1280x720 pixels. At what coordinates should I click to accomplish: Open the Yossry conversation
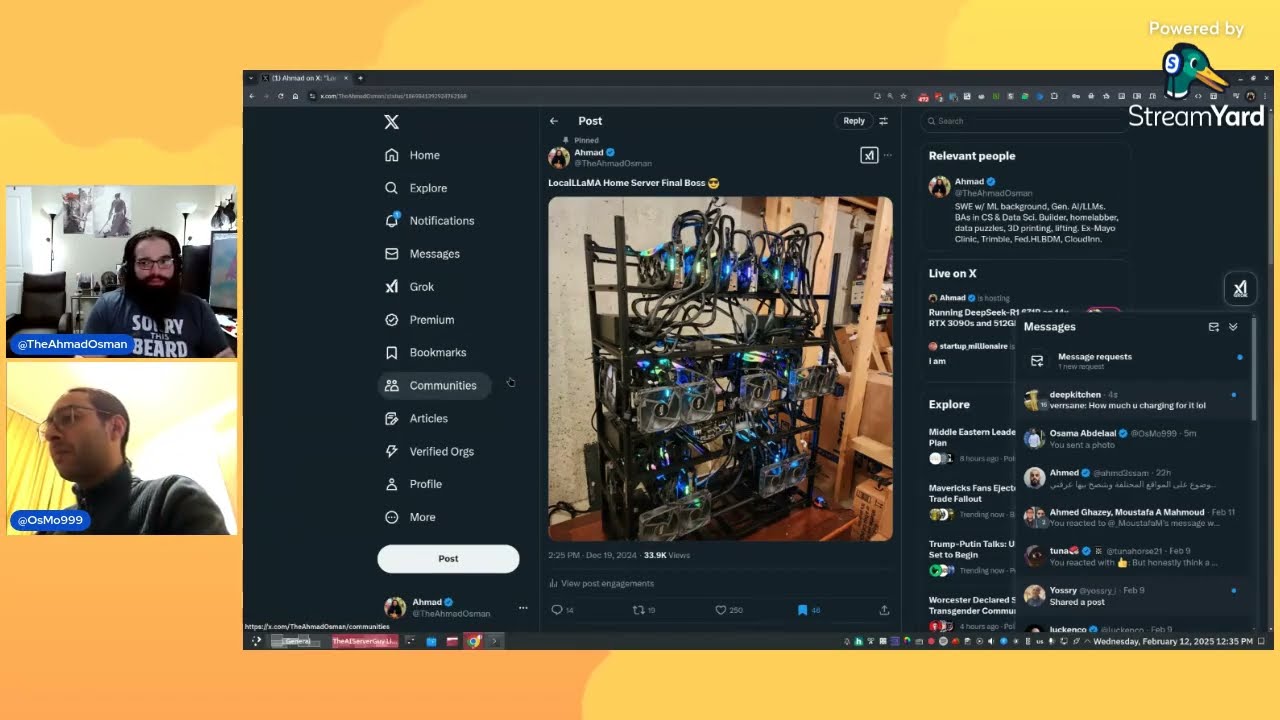tap(1134, 596)
